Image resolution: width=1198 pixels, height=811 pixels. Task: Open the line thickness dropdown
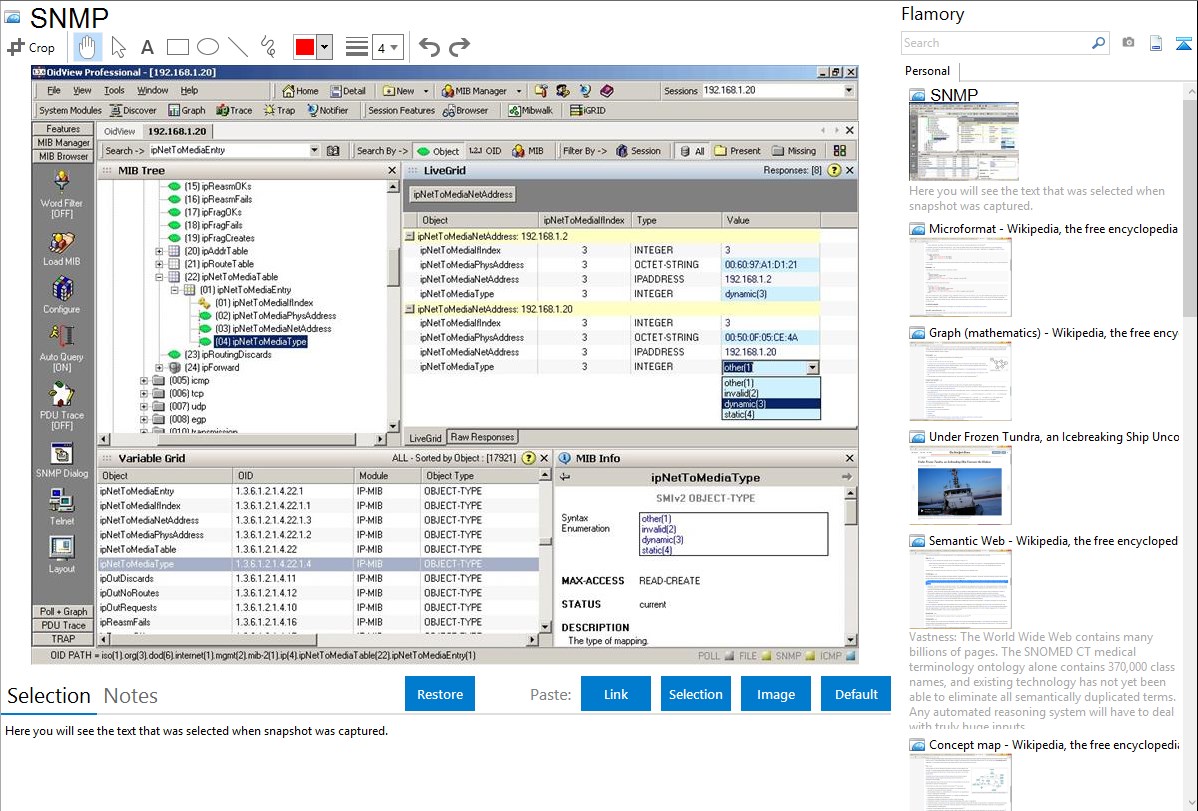tap(387, 47)
